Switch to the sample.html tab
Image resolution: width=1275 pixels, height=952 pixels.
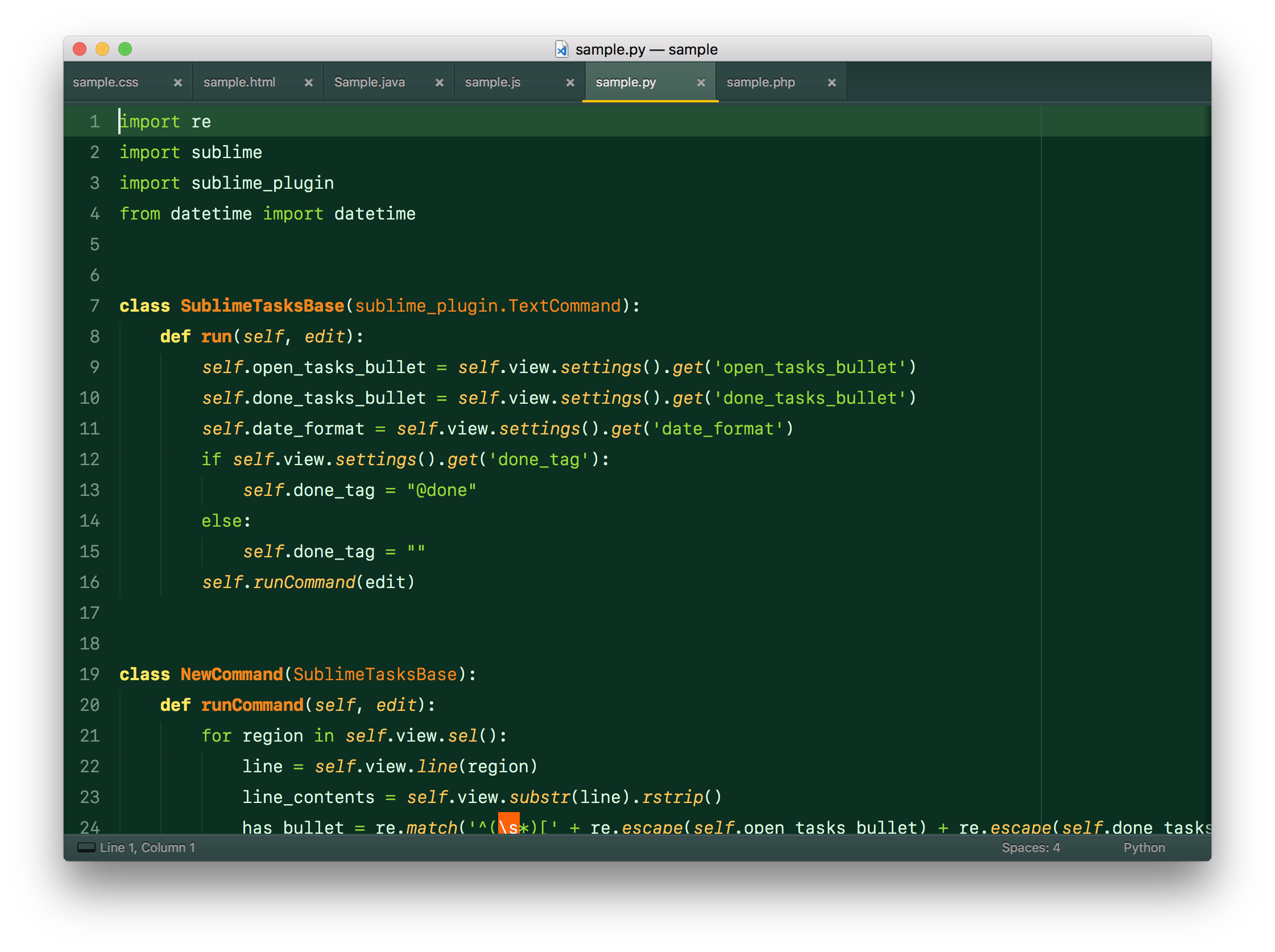click(x=239, y=82)
